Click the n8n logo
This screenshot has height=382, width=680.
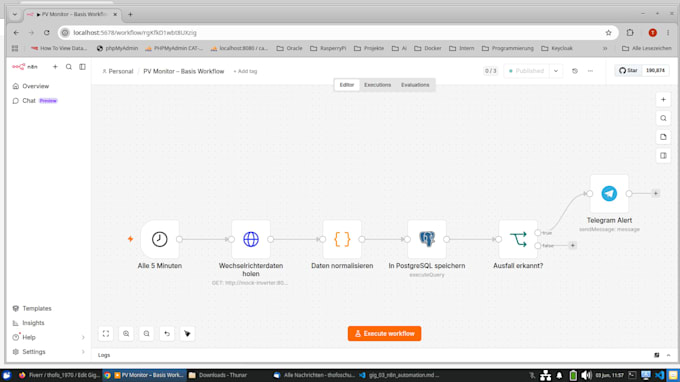(x=25, y=67)
